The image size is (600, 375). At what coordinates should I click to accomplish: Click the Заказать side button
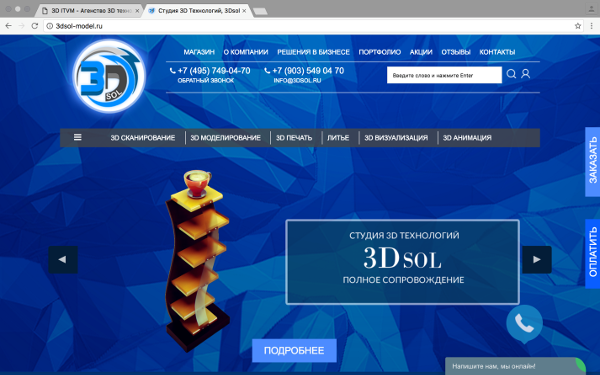(x=593, y=162)
